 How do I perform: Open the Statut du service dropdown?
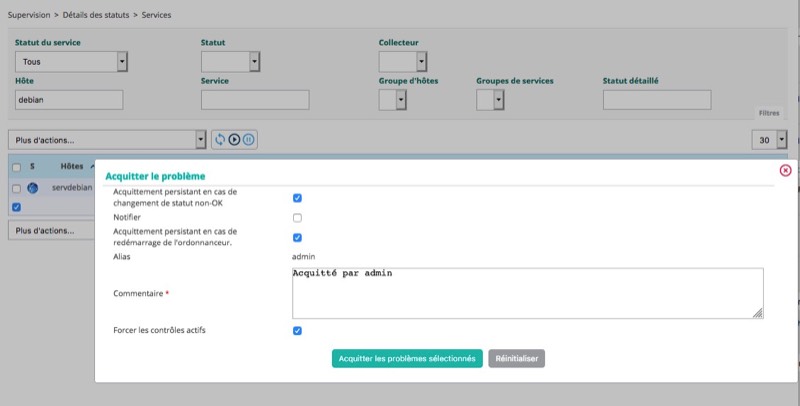pos(72,62)
